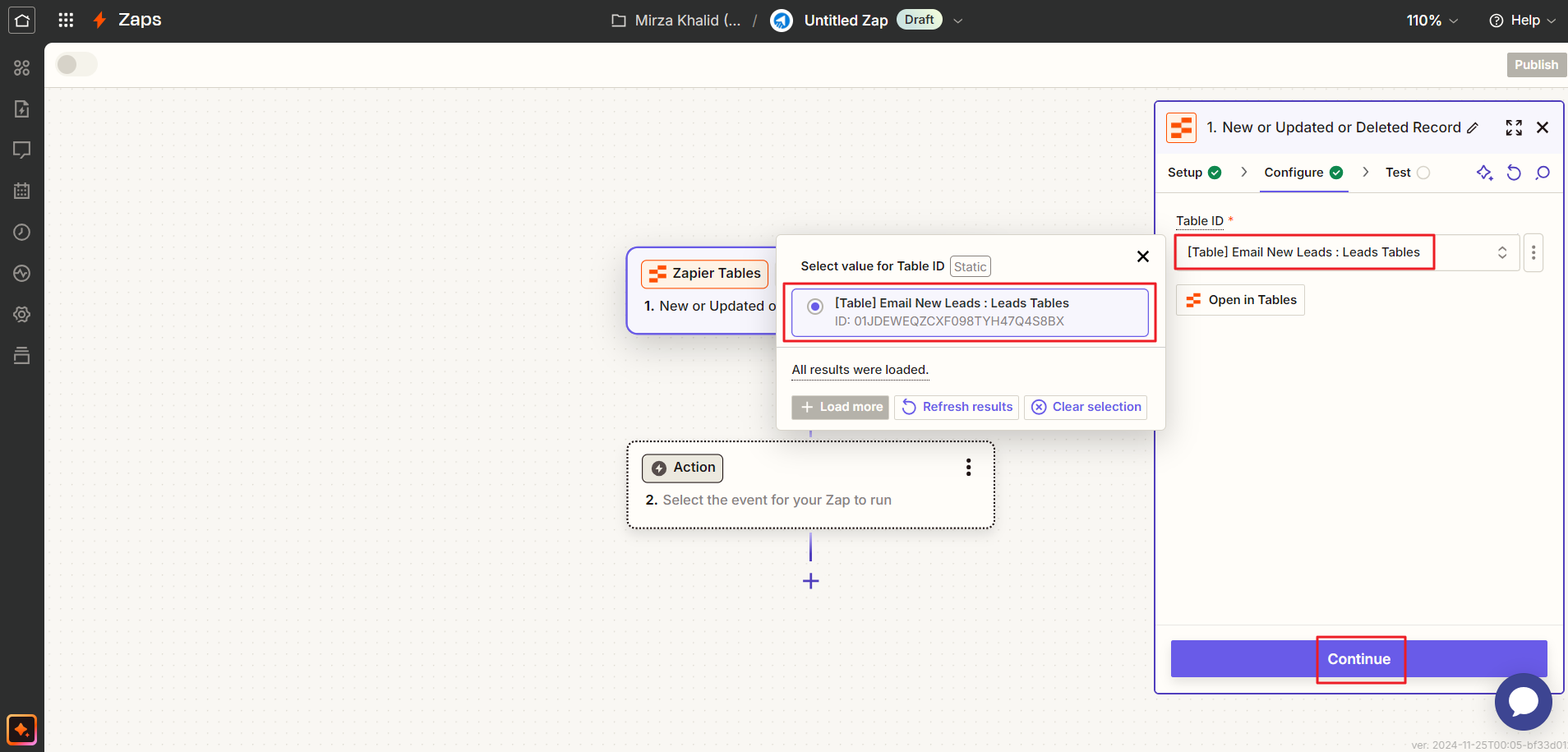Select the Email New Leads table radio option
The height and width of the screenshot is (752, 1568).
coord(815,307)
